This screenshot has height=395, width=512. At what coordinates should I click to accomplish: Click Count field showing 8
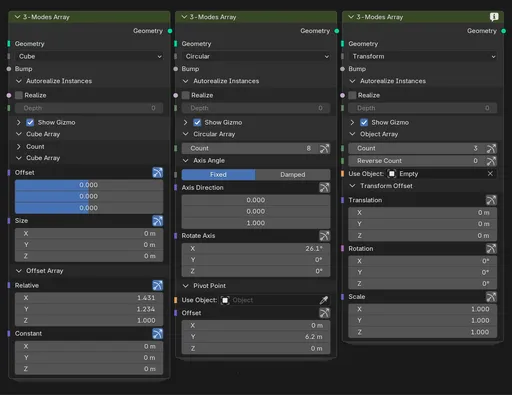tap(250, 148)
